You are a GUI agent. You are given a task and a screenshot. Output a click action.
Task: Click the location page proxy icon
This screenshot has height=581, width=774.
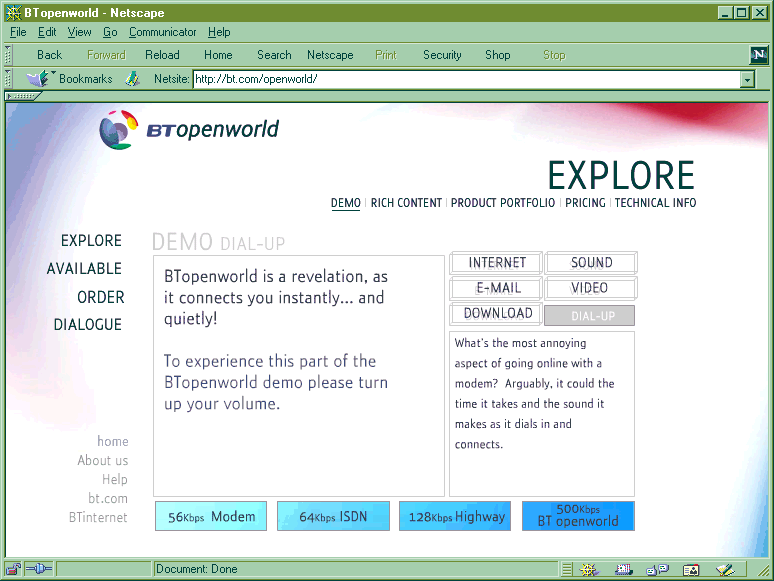[132, 78]
